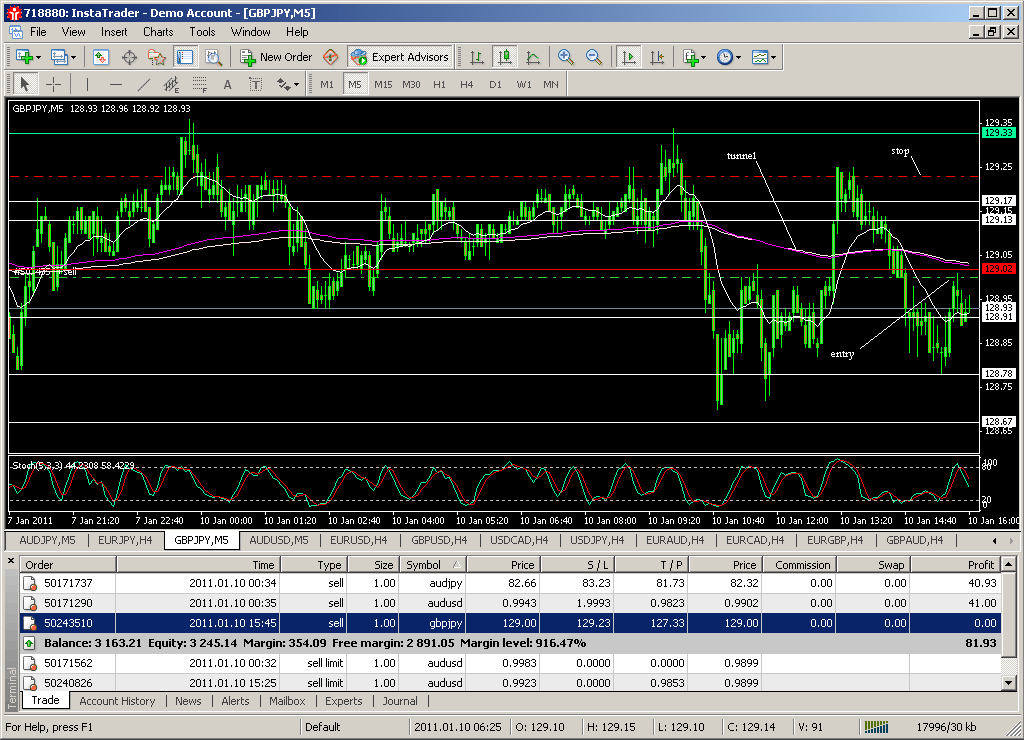Viewport: 1025px width, 740px height.
Task: Toggle the Terminal panel icon
Action: click(x=185, y=58)
